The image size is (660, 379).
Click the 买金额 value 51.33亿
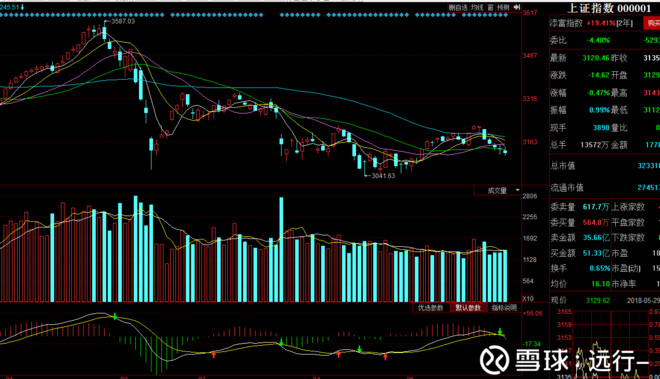[x=596, y=253]
